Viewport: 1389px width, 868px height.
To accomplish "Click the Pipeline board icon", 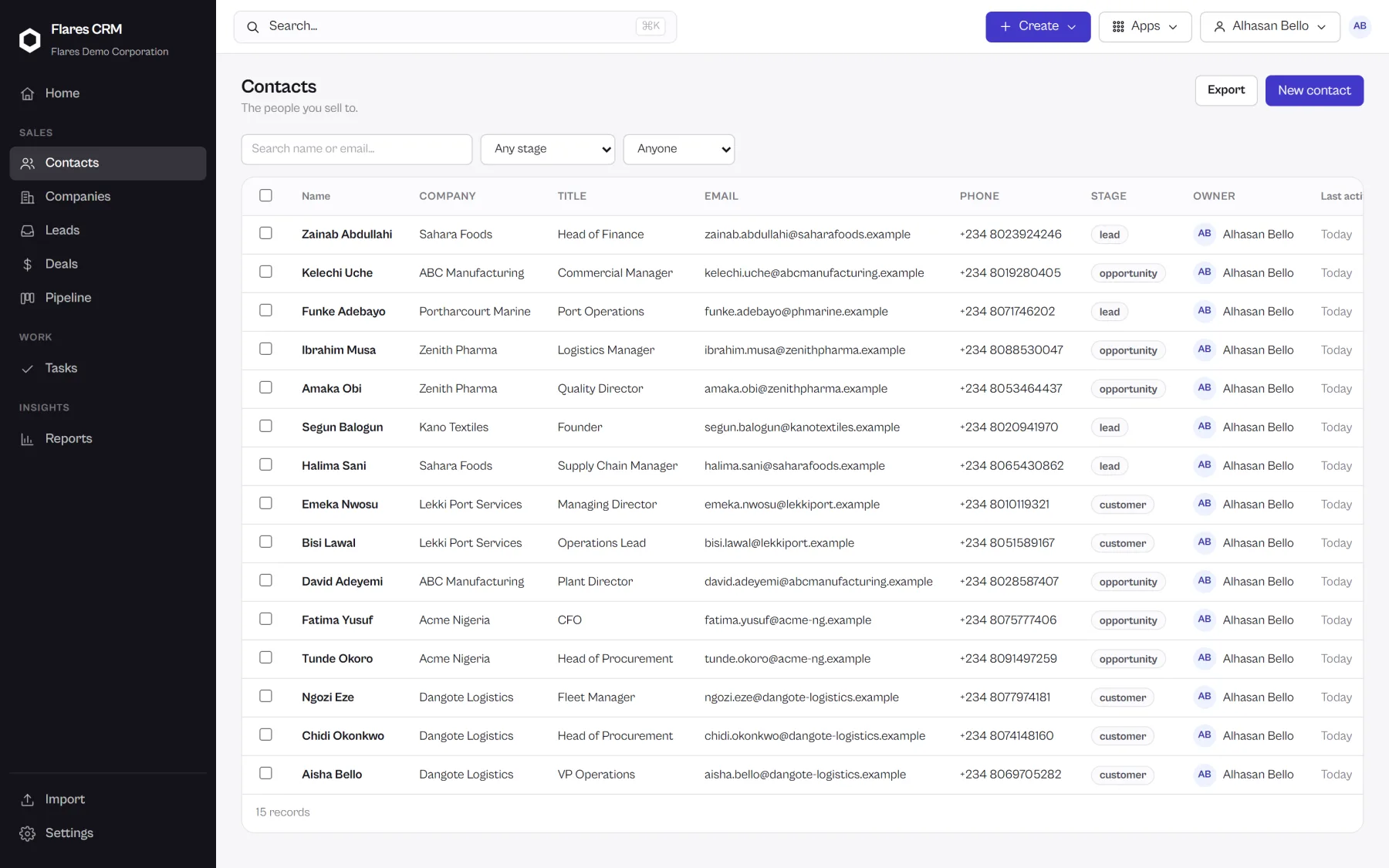I will [x=28, y=298].
